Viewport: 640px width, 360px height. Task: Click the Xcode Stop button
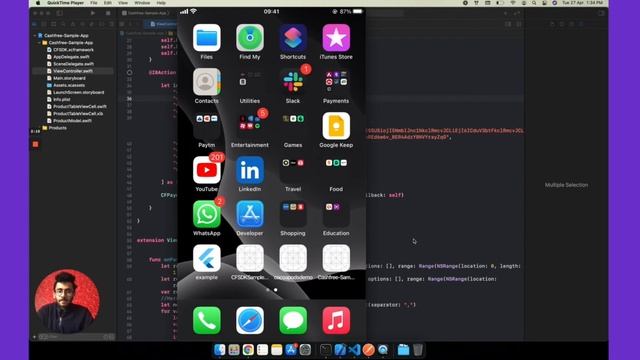108,13
